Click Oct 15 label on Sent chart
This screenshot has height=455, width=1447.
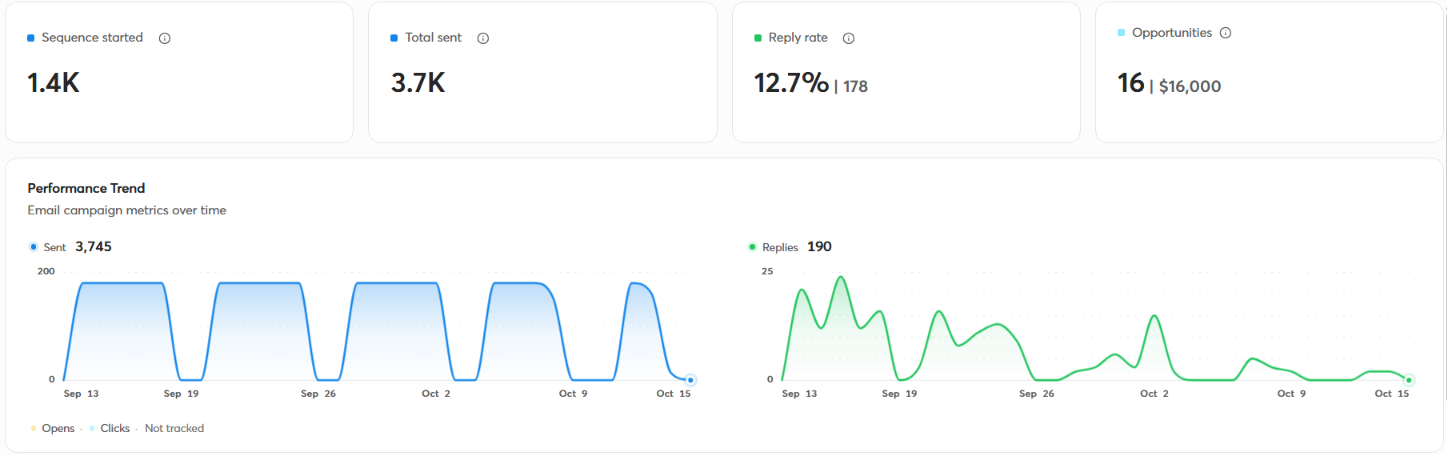pyautogui.click(x=673, y=394)
